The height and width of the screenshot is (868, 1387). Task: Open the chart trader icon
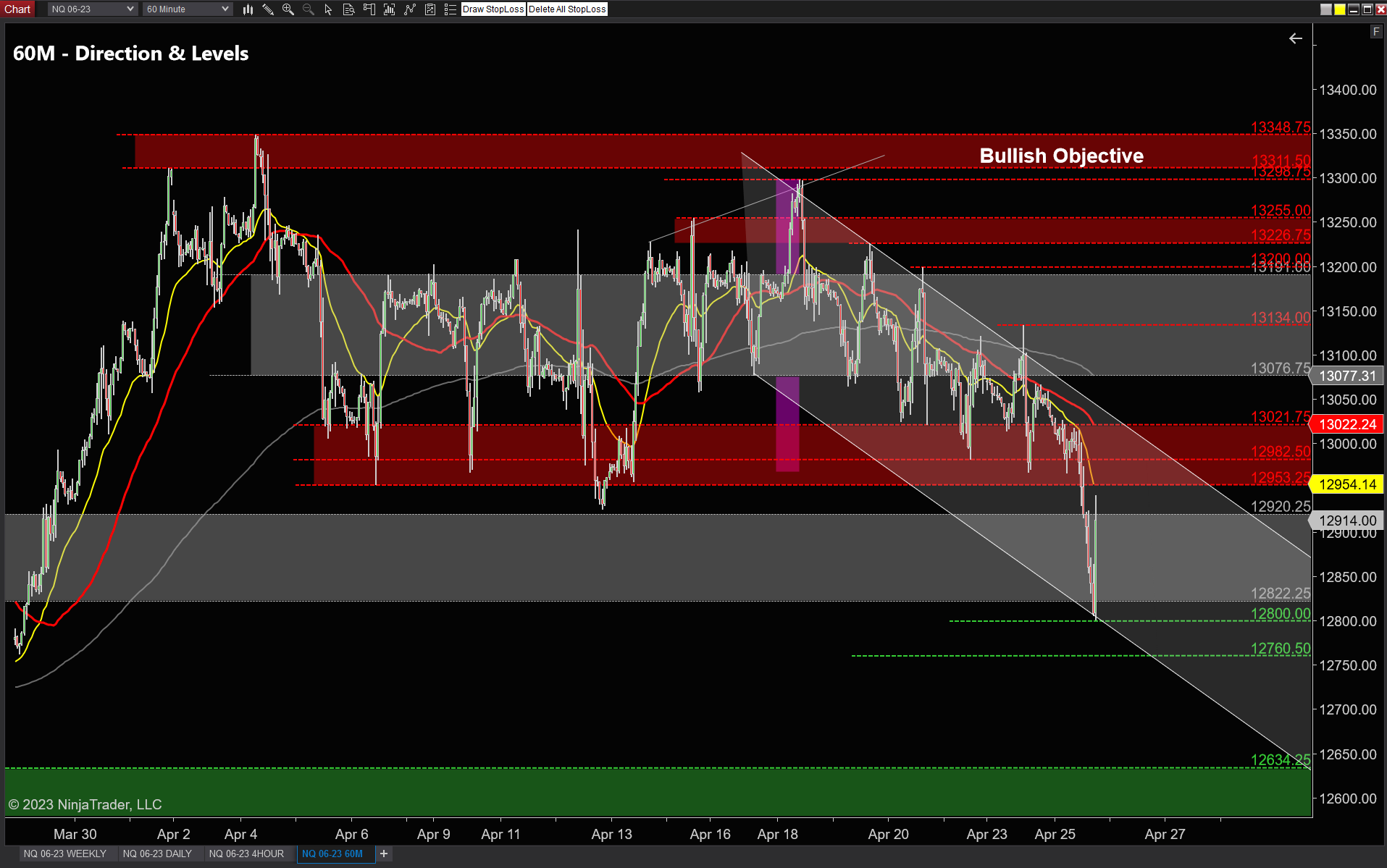(x=369, y=9)
